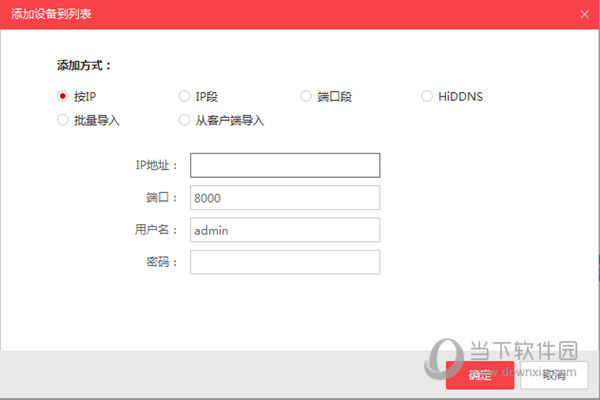Screen dimensions: 600x400
Task: Click the 用户名 label
Action: coord(156,230)
